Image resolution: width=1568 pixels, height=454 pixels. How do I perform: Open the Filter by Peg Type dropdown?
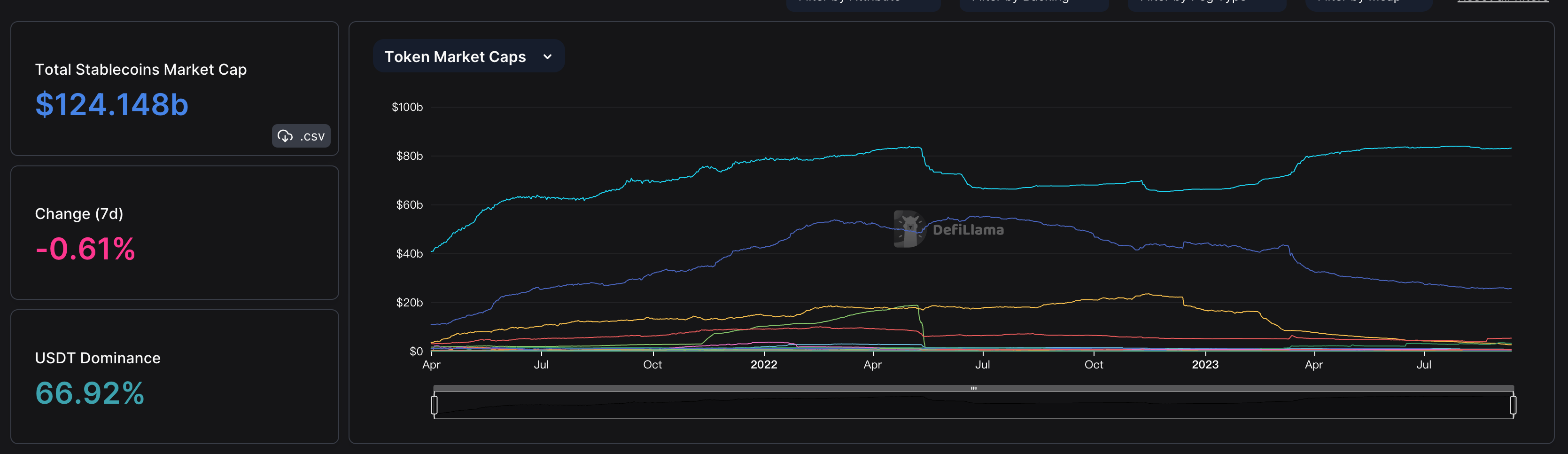pos(1206,3)
